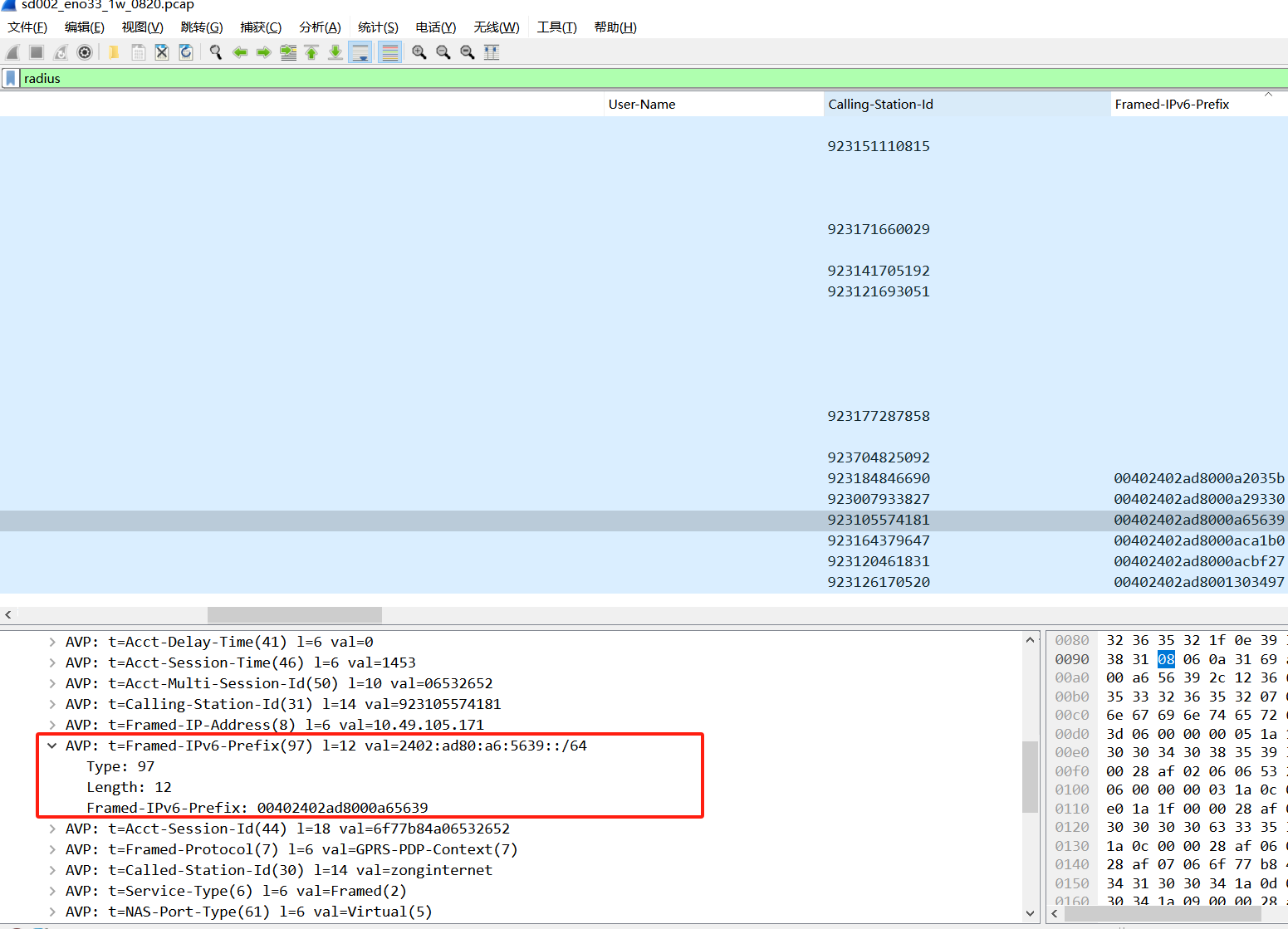Click the packet list horizontal scrollbar thumb
Screen dimensions: 1288x929
294,614
